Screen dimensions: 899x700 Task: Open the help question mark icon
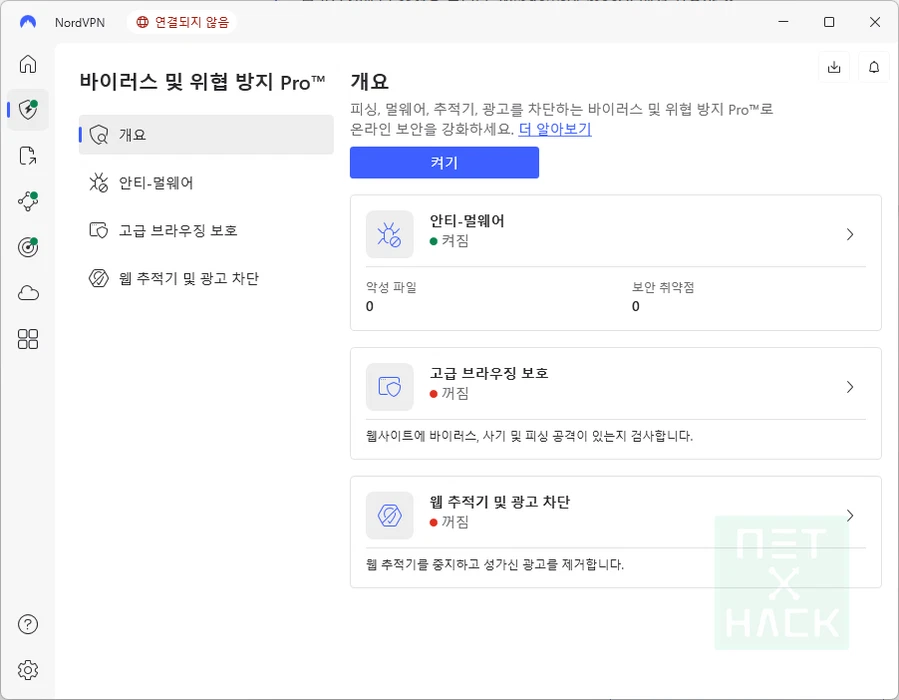click(28, 625)
